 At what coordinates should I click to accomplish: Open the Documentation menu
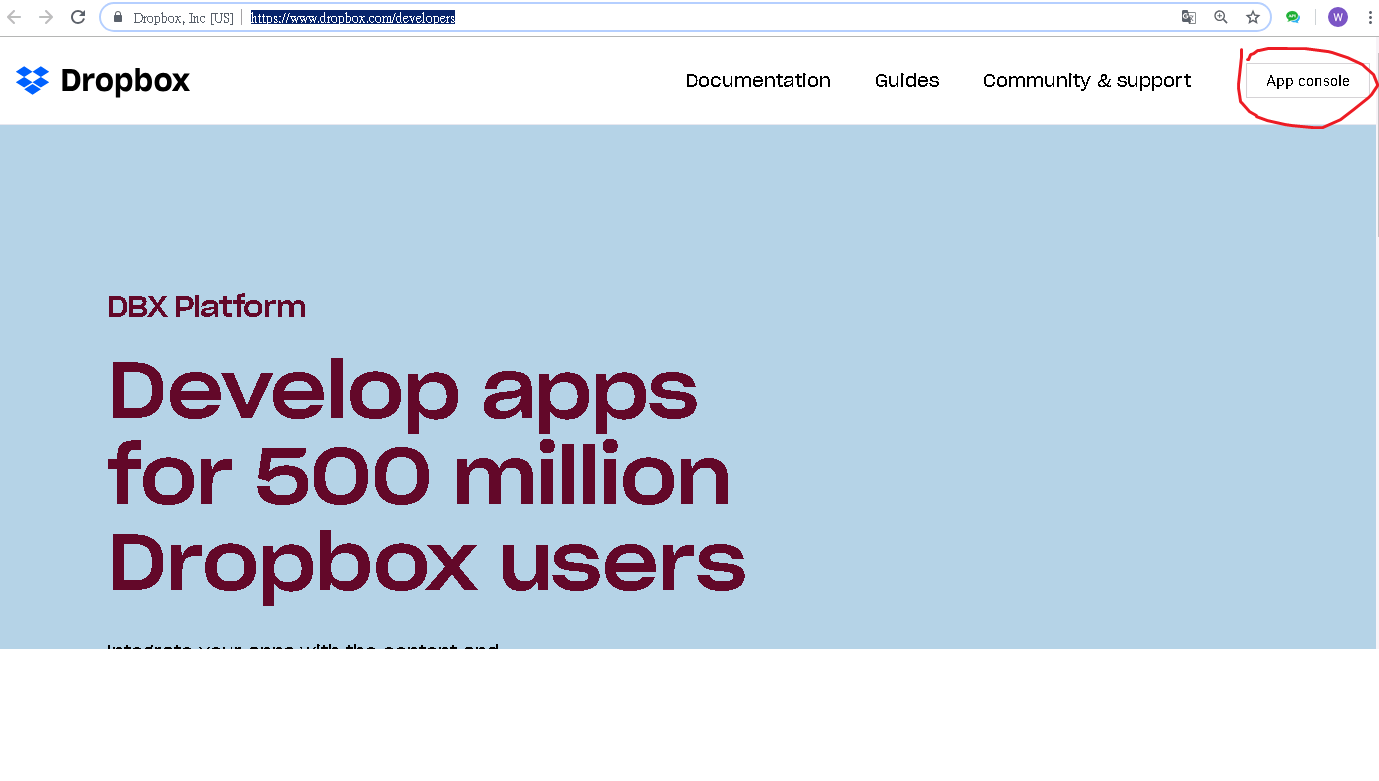(758, 80)
